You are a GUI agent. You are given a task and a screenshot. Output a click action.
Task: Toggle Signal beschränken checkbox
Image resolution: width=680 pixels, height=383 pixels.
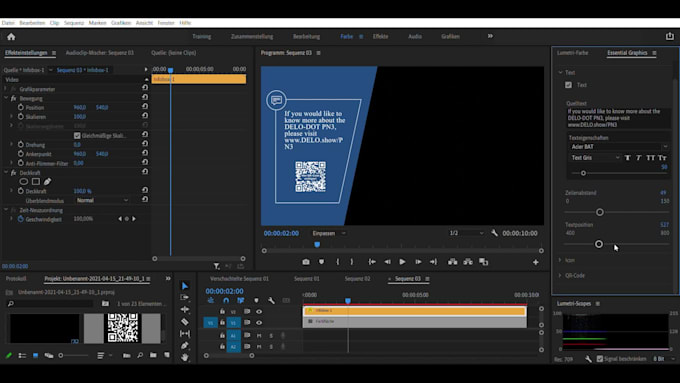click(x=600, y=359)
